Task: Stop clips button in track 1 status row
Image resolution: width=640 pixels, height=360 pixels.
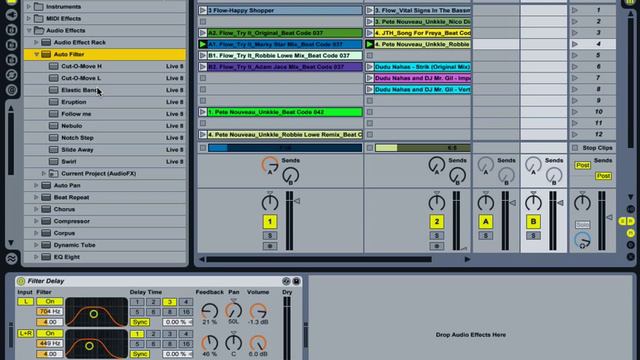Action: pos(203,148)
